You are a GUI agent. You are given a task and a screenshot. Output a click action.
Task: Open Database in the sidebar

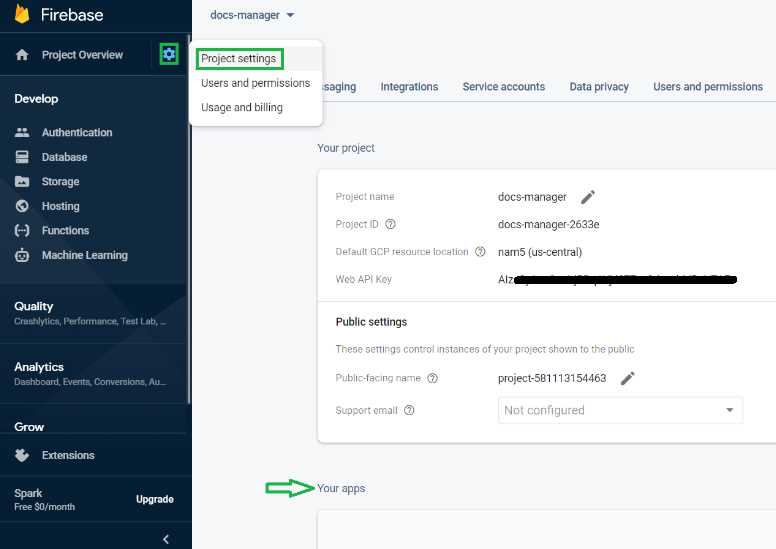(64, 157)
